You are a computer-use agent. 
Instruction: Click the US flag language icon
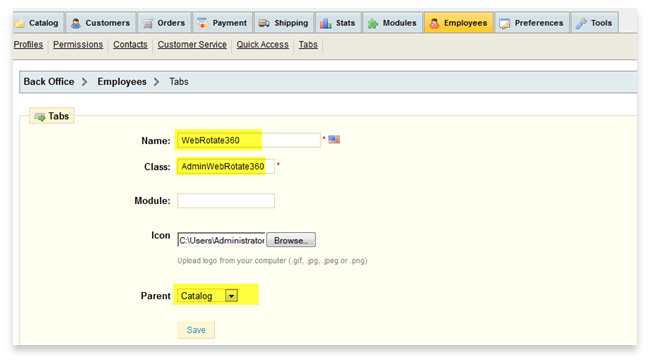click(334, 140)
